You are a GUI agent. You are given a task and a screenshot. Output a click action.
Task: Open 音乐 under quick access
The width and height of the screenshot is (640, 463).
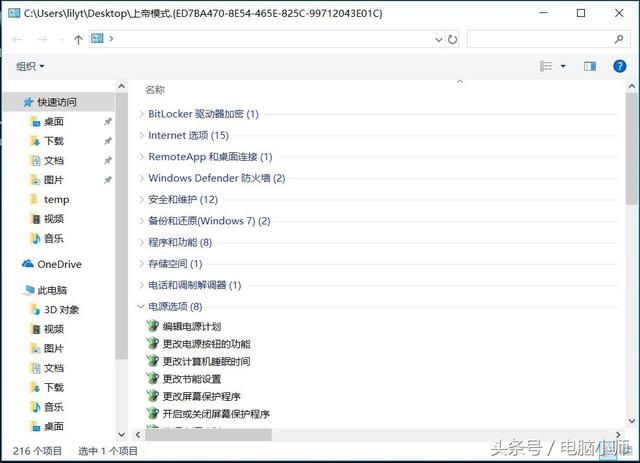tap(53, 238)
